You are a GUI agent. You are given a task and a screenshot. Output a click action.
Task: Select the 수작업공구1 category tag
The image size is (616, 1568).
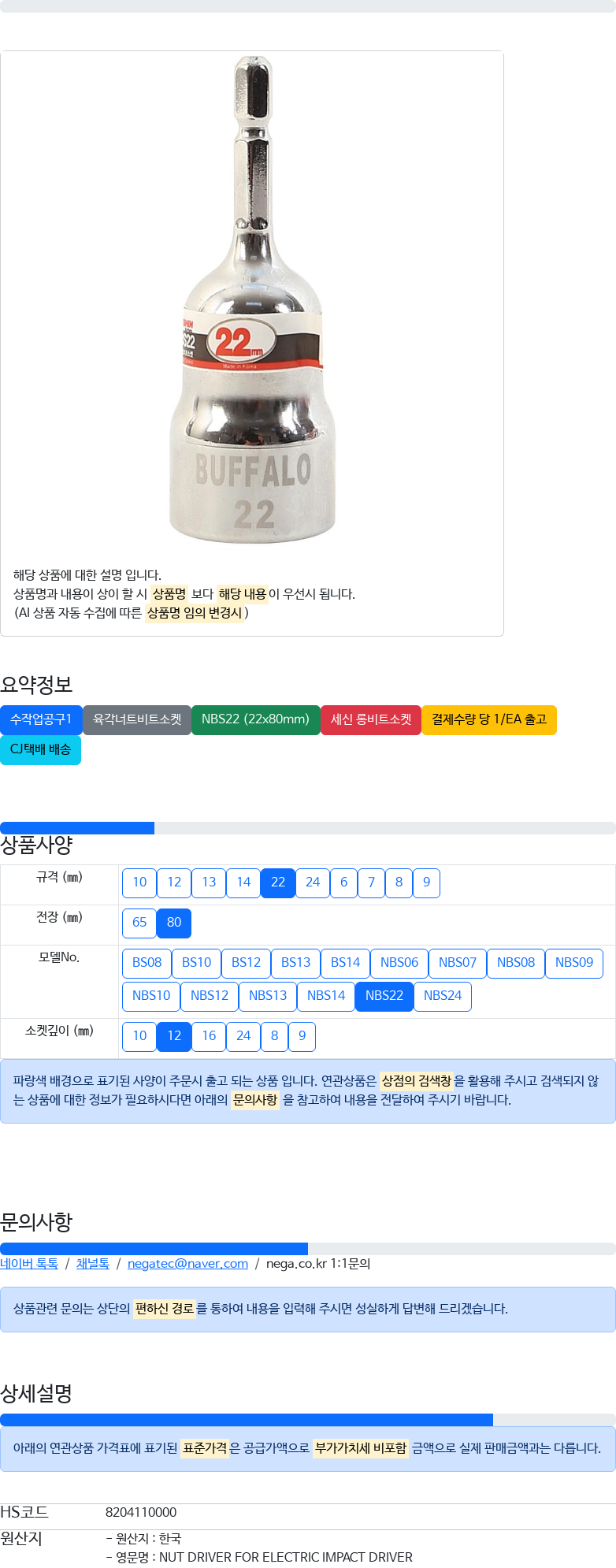tap(41, 720)
